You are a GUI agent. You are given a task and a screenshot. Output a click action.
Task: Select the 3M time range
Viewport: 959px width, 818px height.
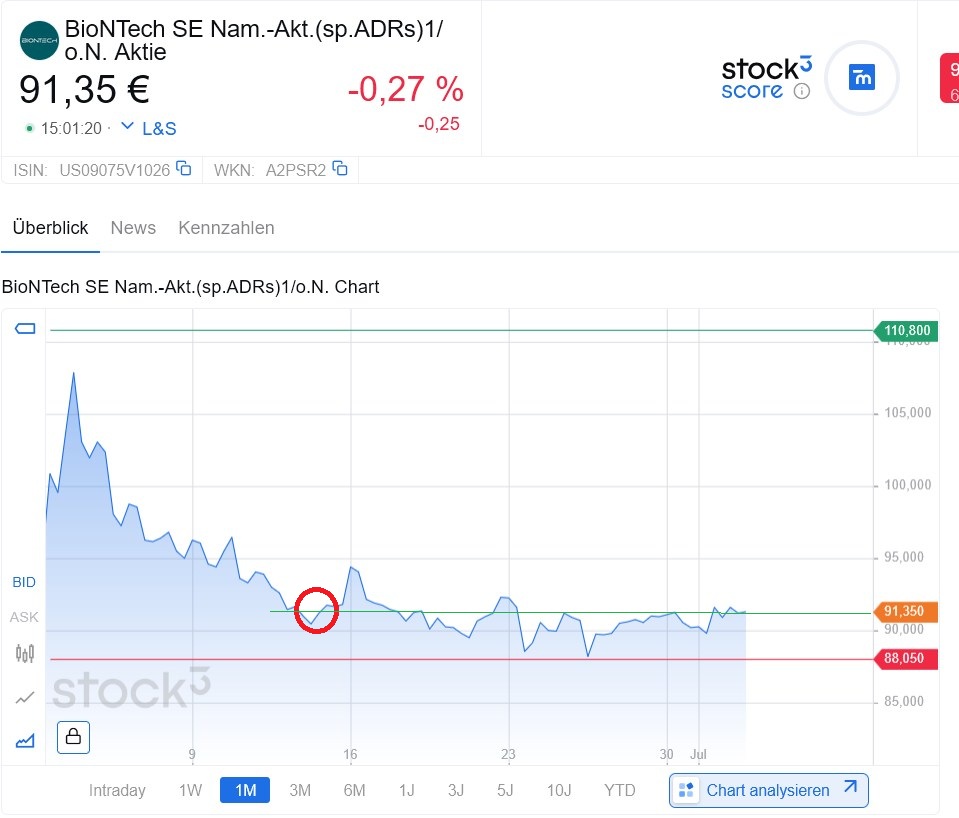(x=300, y=790)
